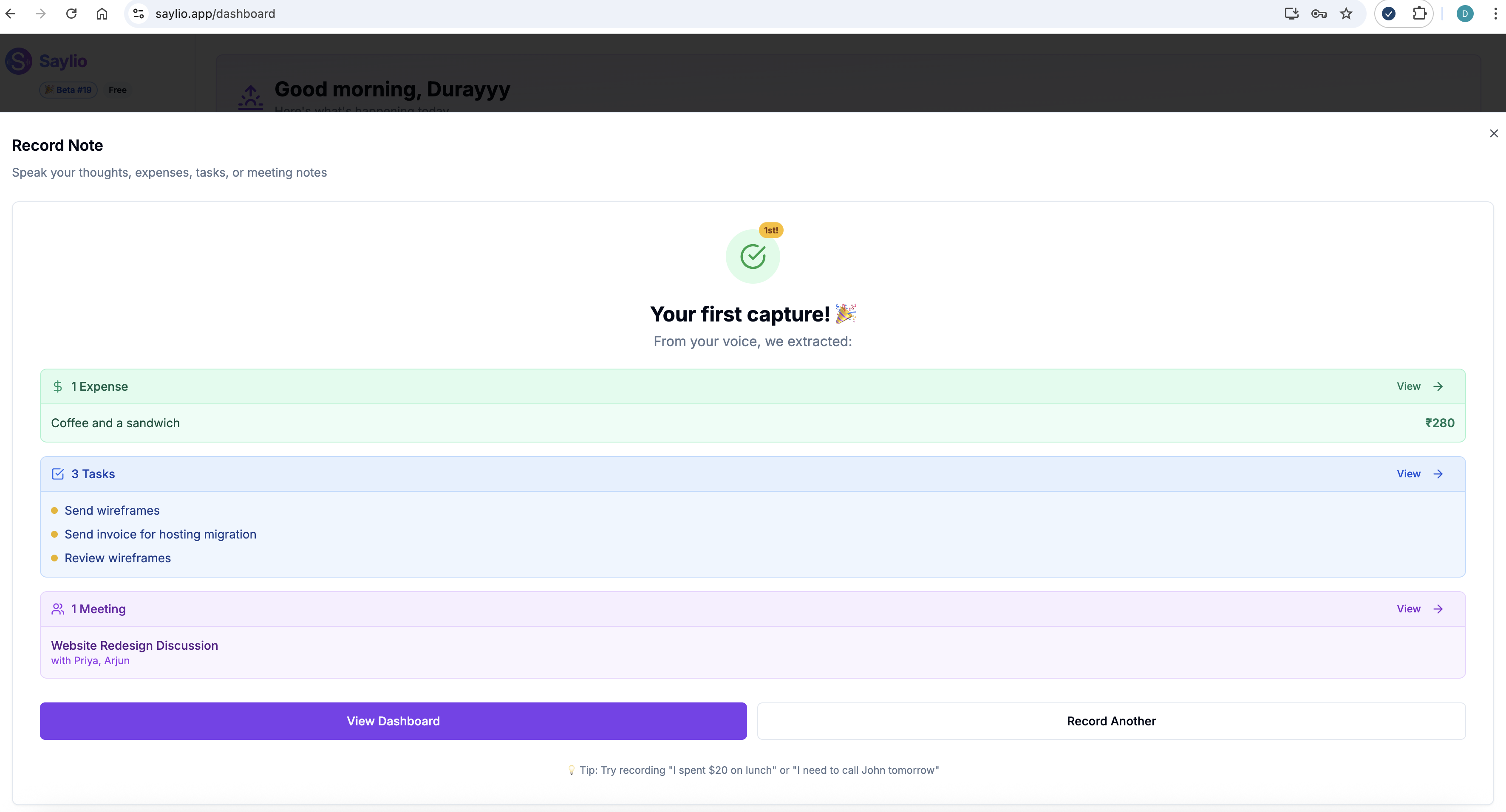Open the Chrome three-dot menu
This screenshot has width=1506, height=812.
1495,14
